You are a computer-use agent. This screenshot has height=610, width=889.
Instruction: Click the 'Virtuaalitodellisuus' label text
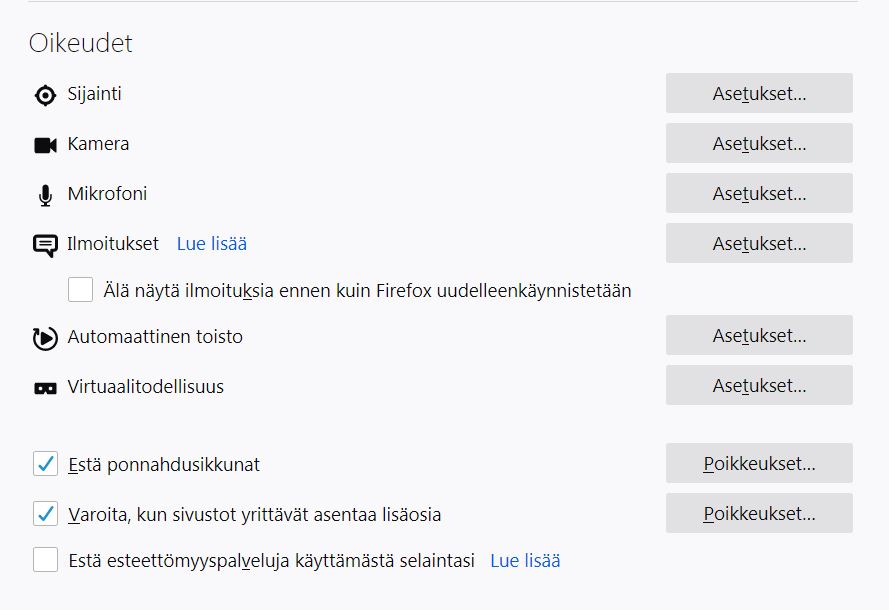[x=146, y=387]
